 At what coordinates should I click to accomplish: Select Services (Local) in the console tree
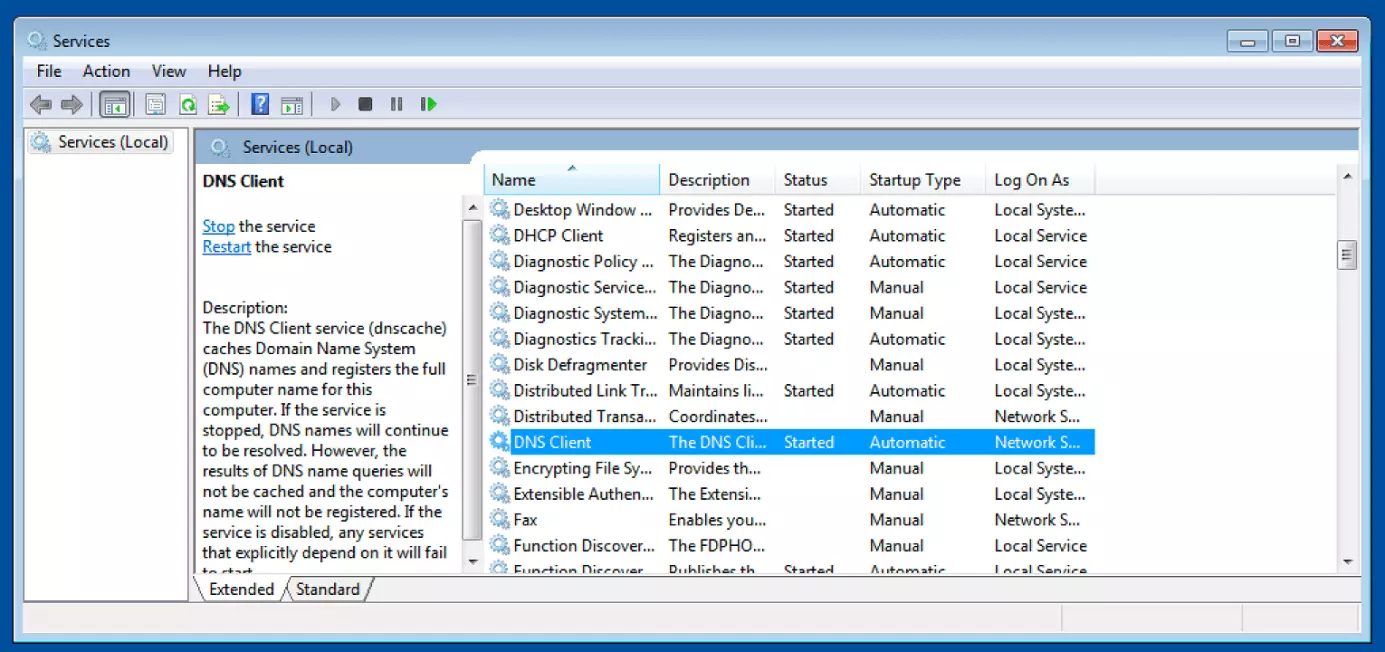pyautogui.click(x=112, y=142)
